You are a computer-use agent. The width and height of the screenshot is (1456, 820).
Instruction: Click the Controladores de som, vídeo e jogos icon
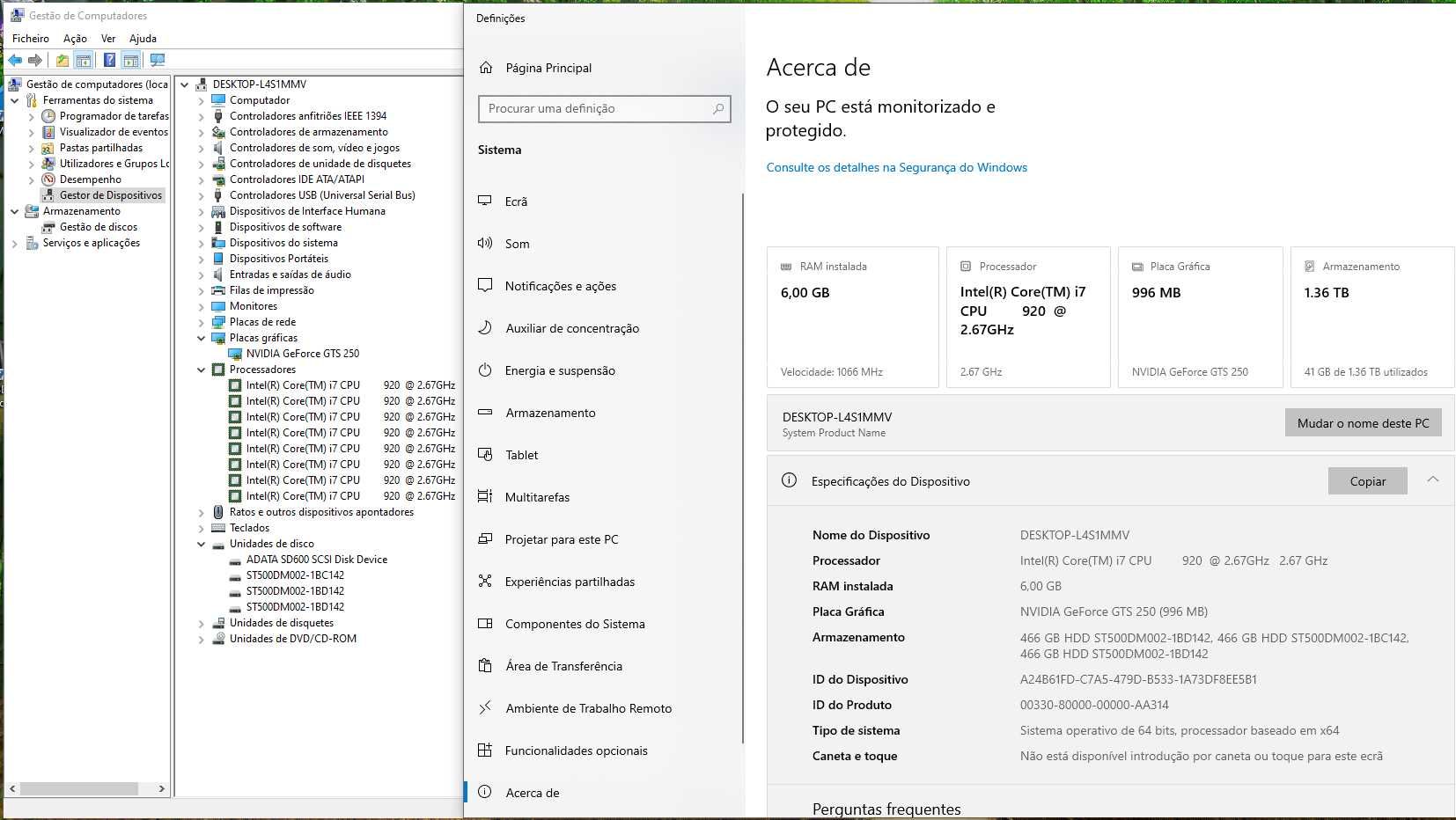coord(218,148)
